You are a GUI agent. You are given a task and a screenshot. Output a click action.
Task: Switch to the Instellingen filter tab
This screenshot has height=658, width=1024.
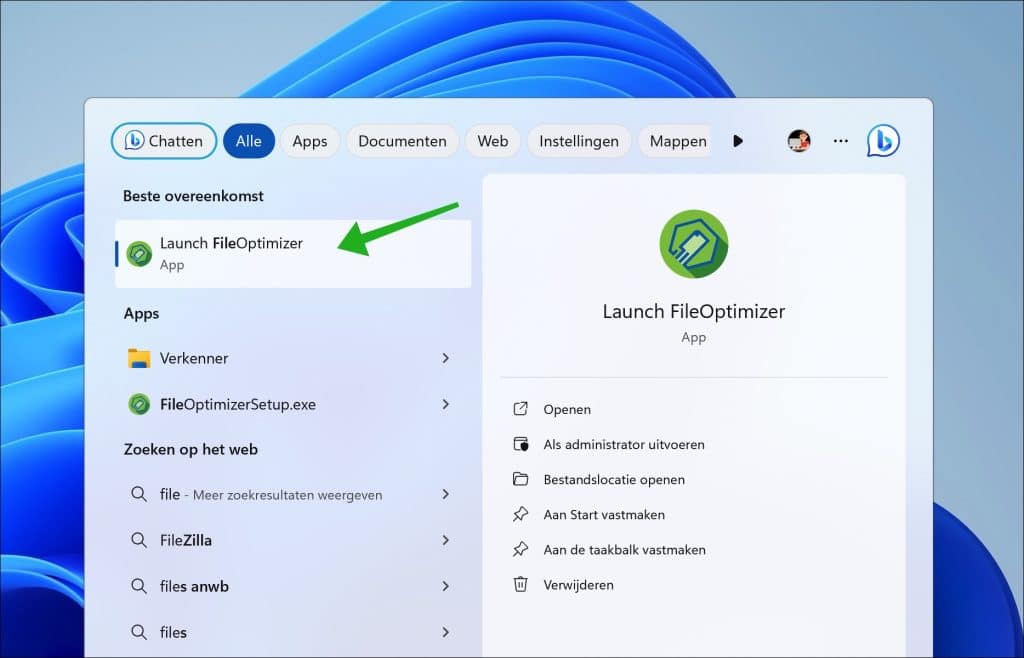(x=579, y=141)
